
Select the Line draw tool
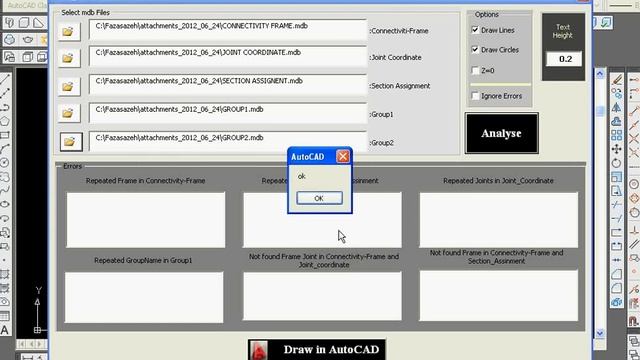5,79
